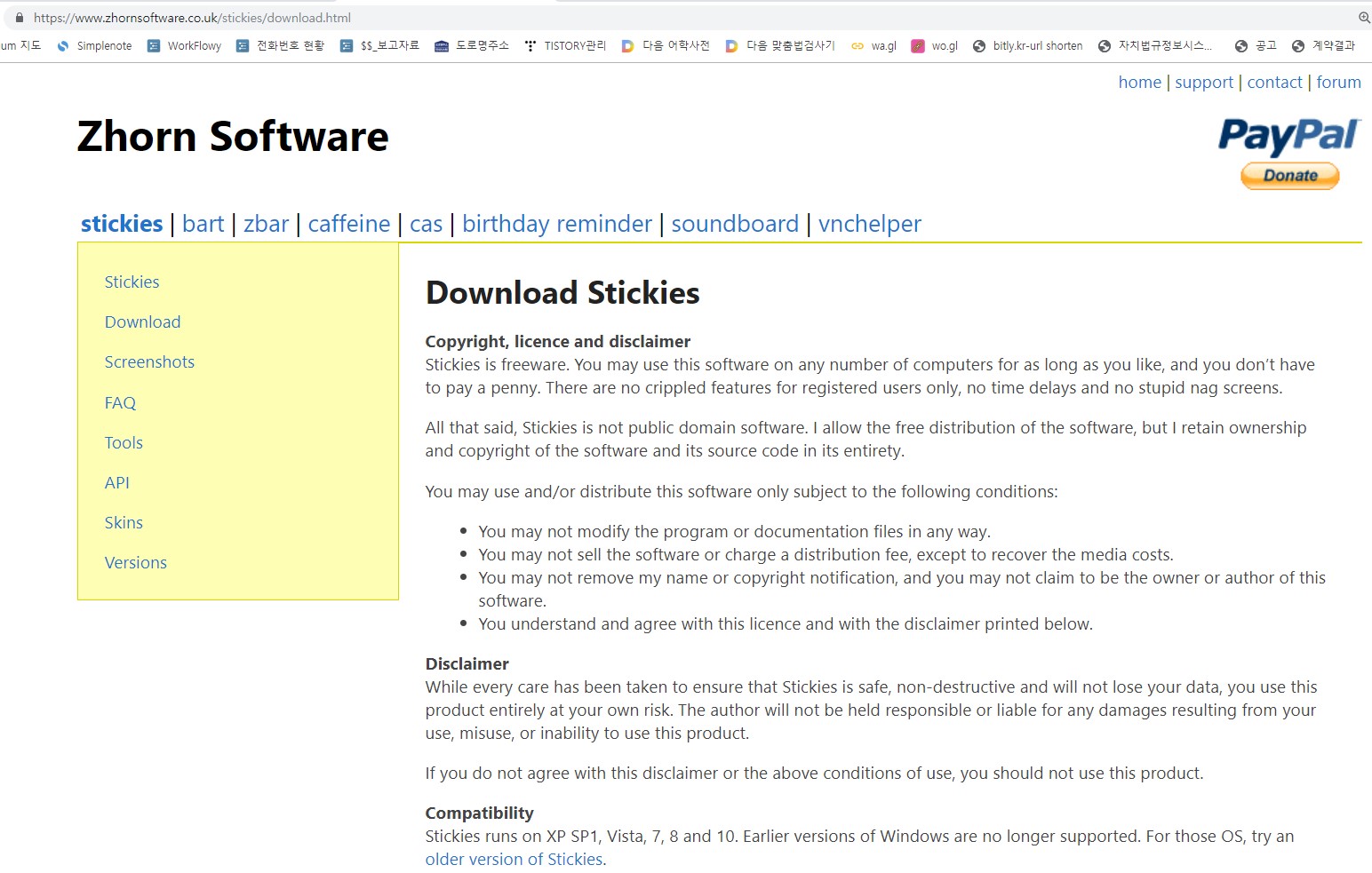Image resolution: width=1372 pixels, height=873 pixels.
Task: Open the 도로명주소 bookmark
Action: click(472, 46)
